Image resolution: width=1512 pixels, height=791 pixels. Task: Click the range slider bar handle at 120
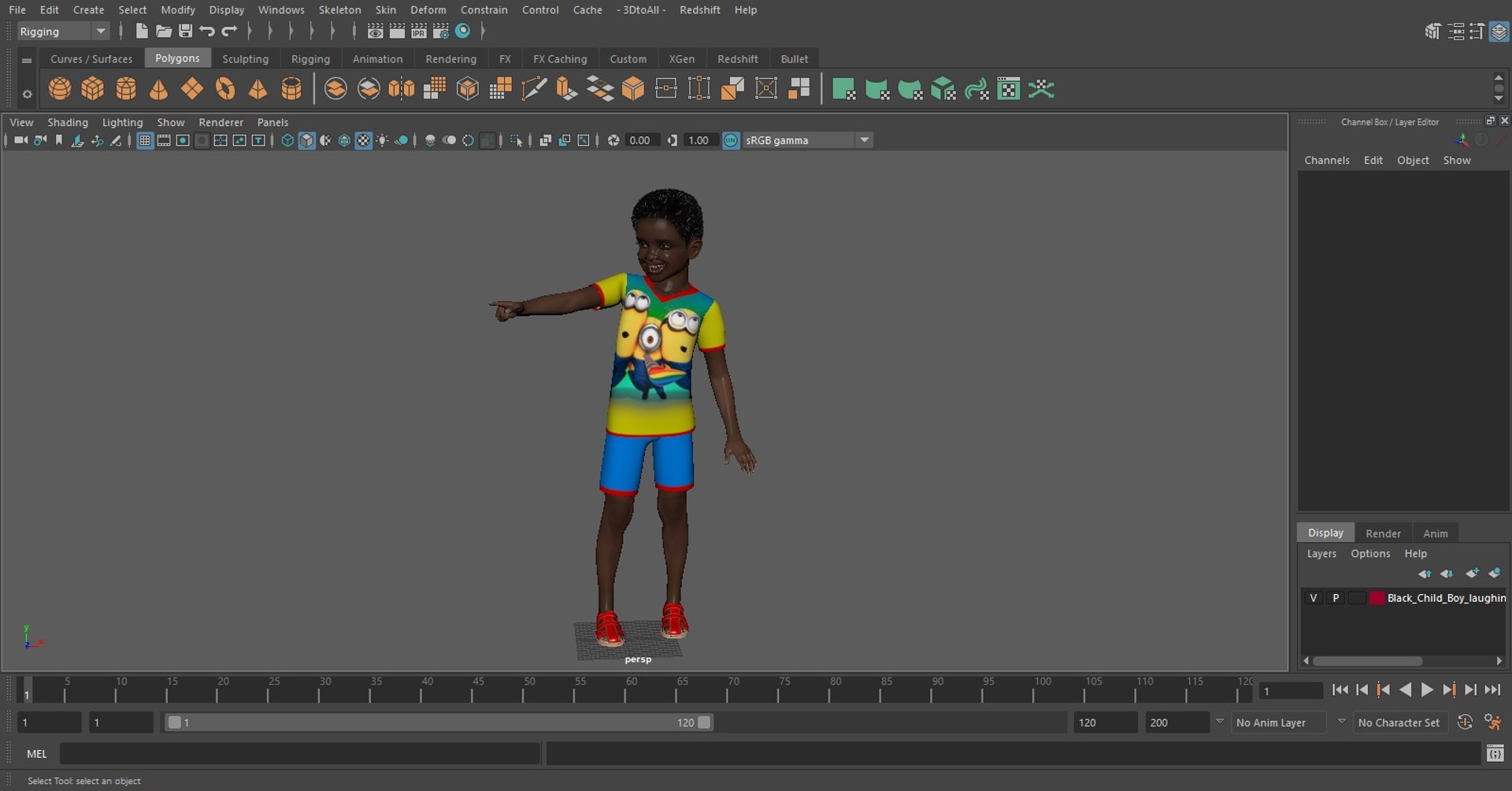coord(704,722)
